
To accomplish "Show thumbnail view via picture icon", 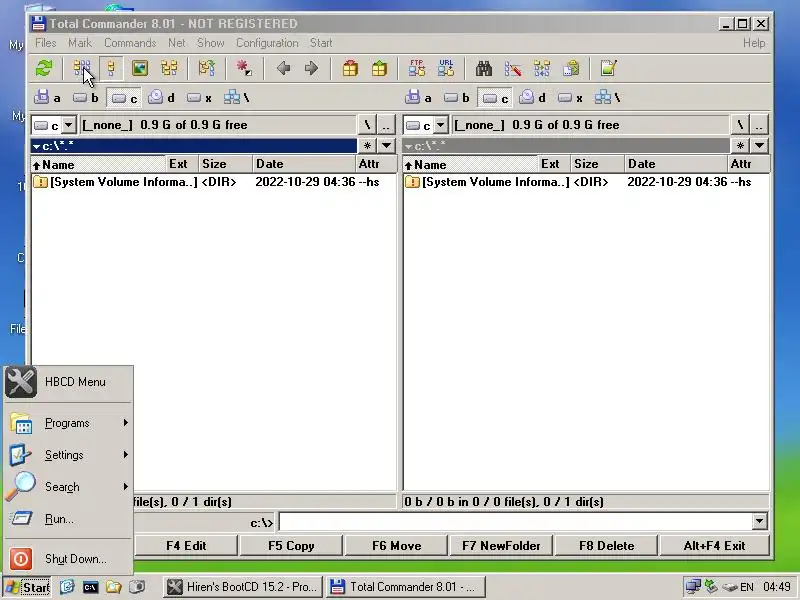I will (x=140, y=68).
